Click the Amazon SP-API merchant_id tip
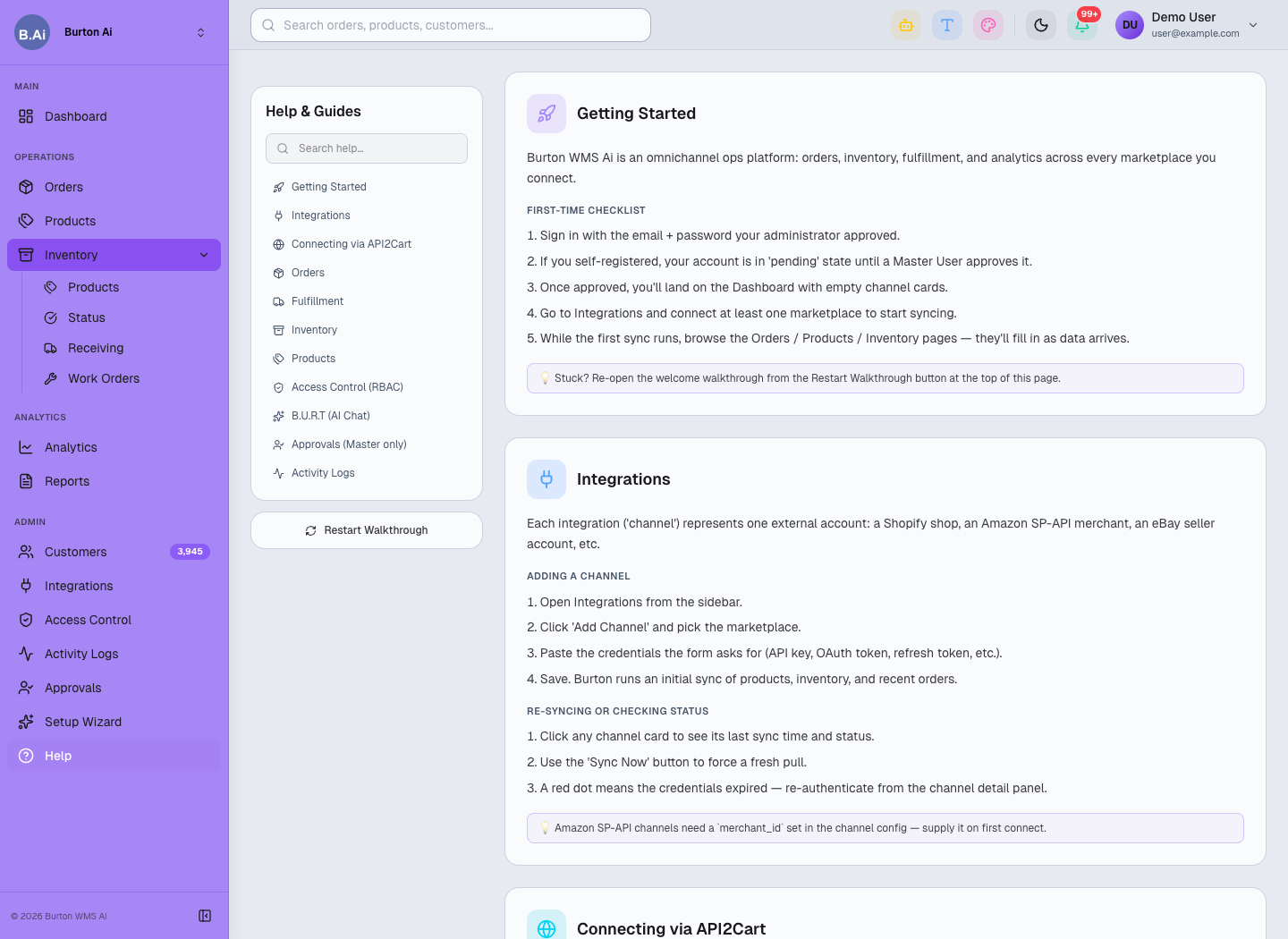This screenshot has height=939, width=1288. 885,828
